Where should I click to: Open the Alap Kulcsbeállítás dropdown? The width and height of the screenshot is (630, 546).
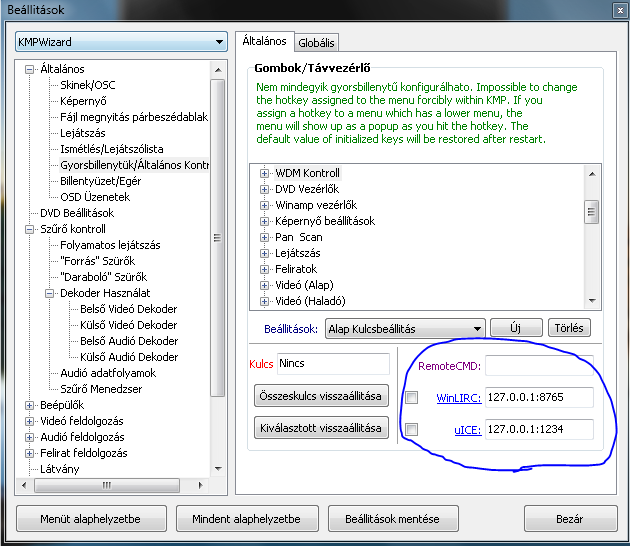(x=405, y=329)
